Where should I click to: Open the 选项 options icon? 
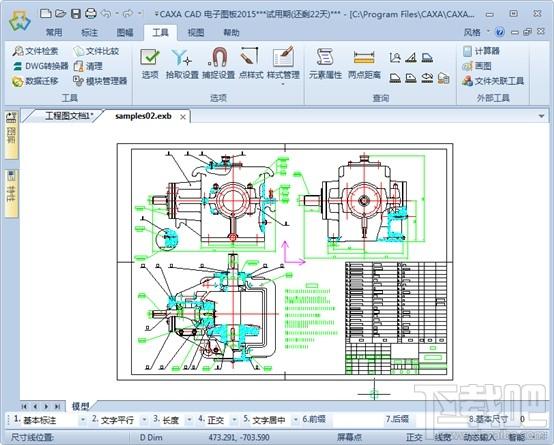click(150, 63)
